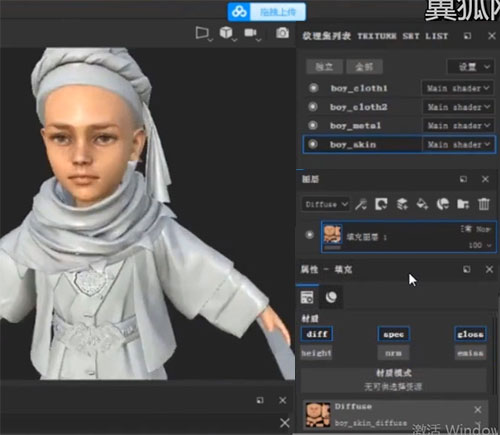Toggle the gloss channel button

[x=470, y=334]
